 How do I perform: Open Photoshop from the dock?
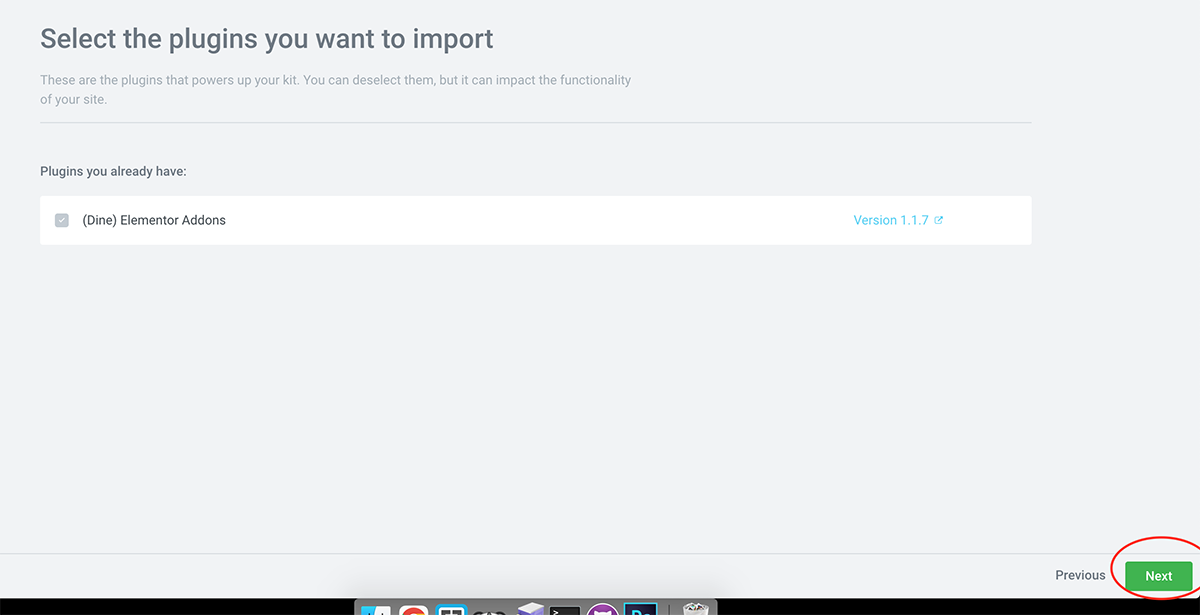640,609
